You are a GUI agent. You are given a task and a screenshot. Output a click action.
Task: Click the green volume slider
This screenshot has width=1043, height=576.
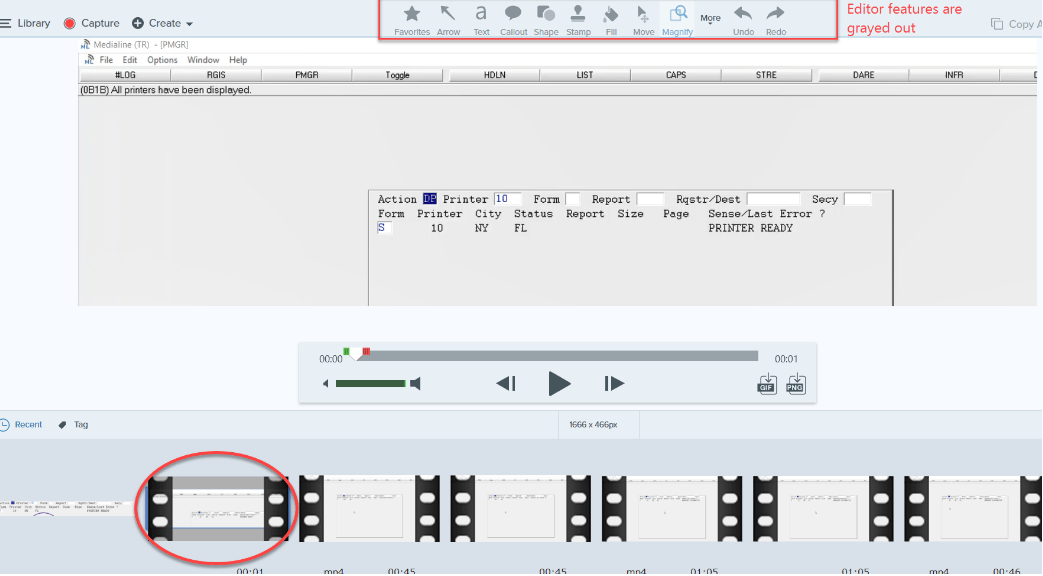click(x=370, y=383)
